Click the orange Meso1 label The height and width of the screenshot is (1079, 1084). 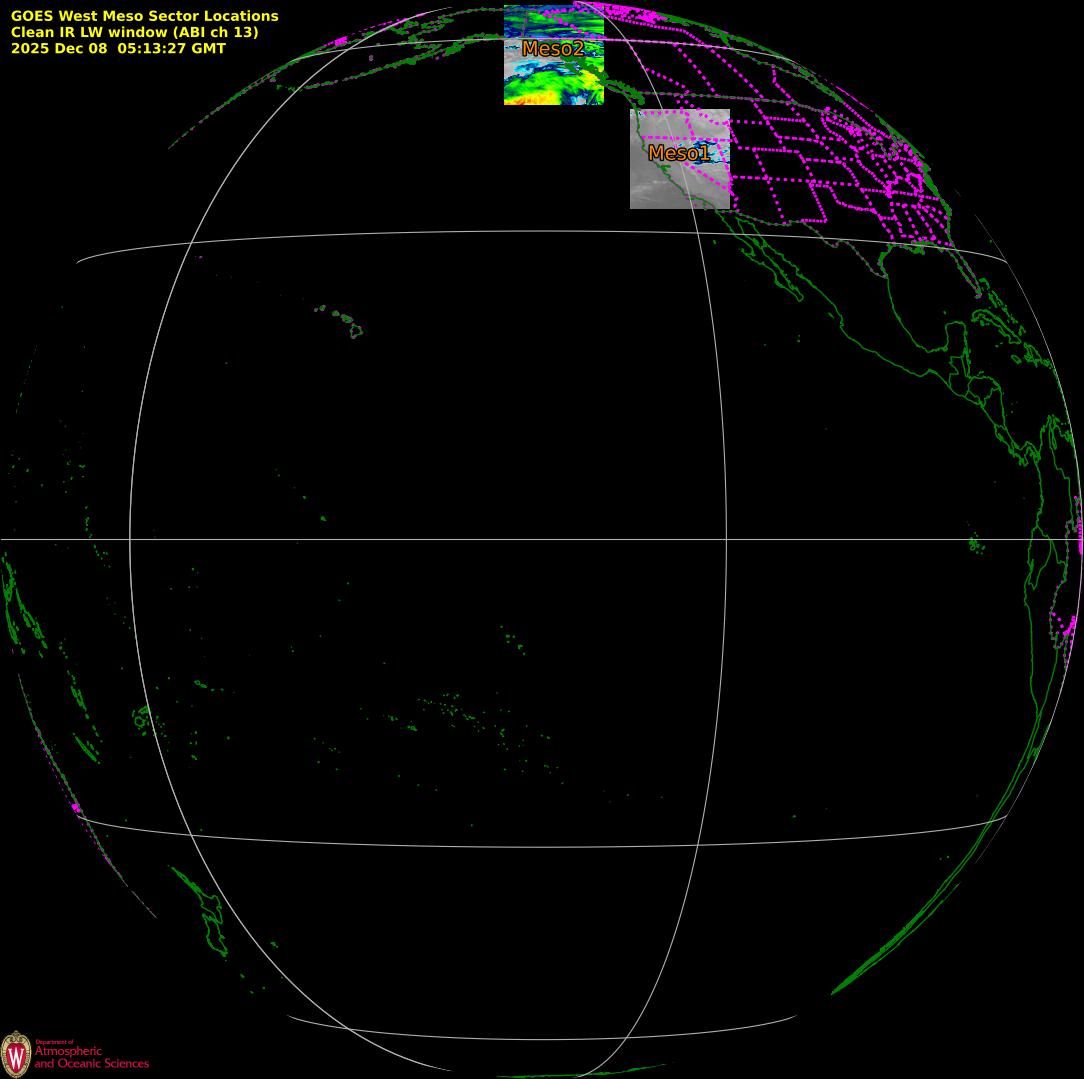pos(679,153)
